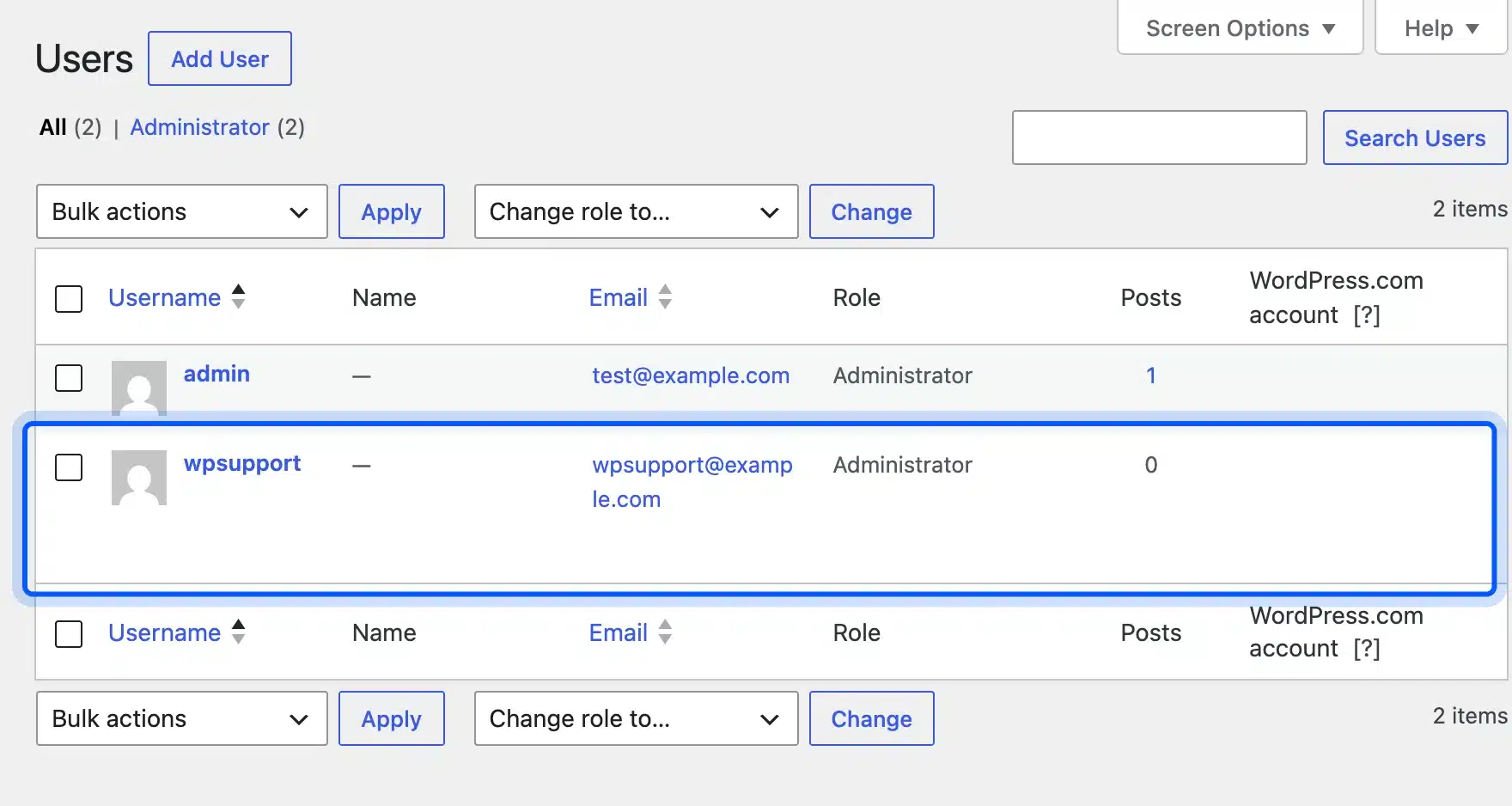Screen dimensions: 1512x806
Task: Filter users by Administrator role
Action: click(200, 127)
